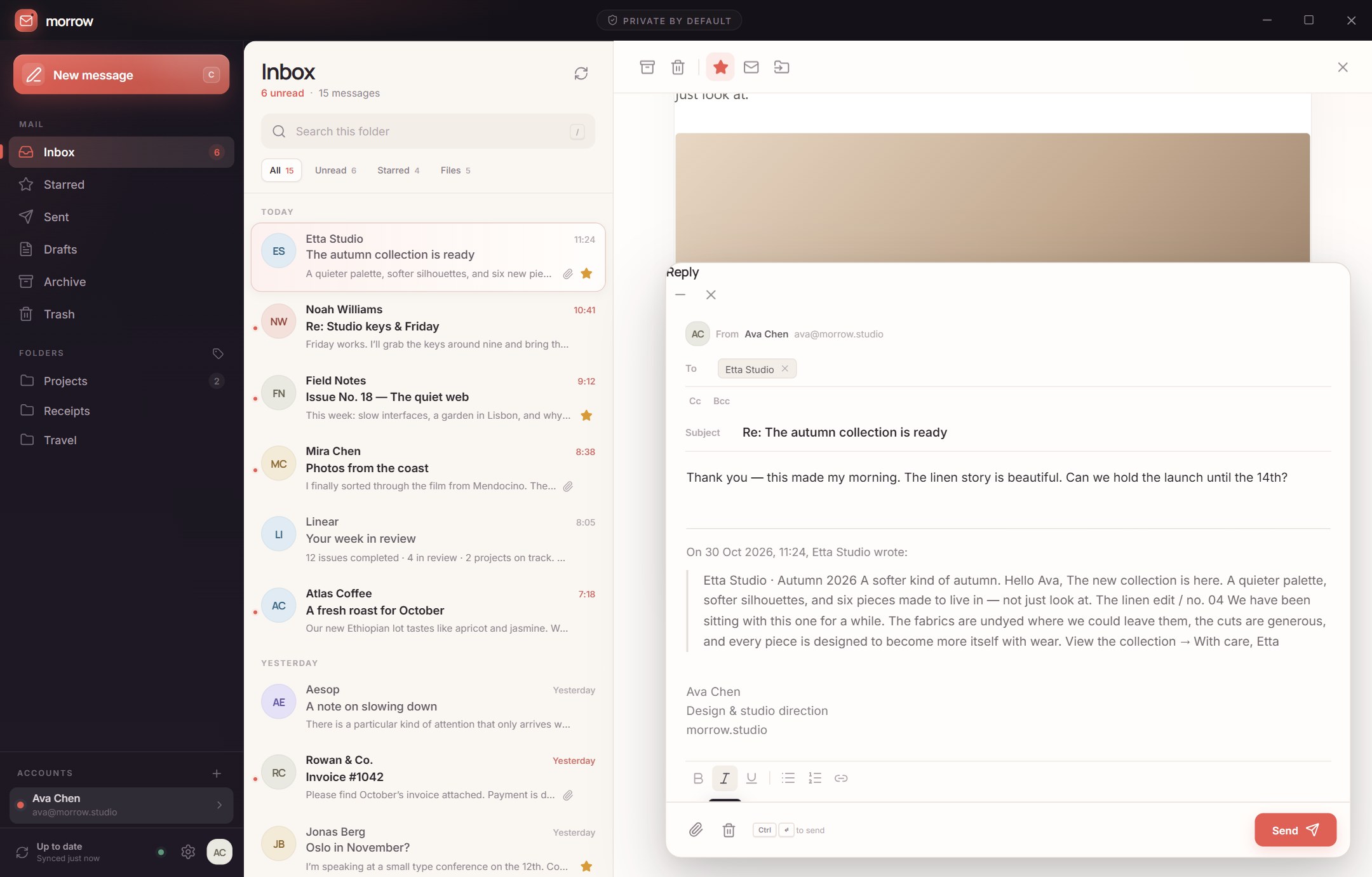The width and height of the screenshot is (1372, 877).
Task: Toggle bold formatting in reply
Action: [x=697, y=778]
